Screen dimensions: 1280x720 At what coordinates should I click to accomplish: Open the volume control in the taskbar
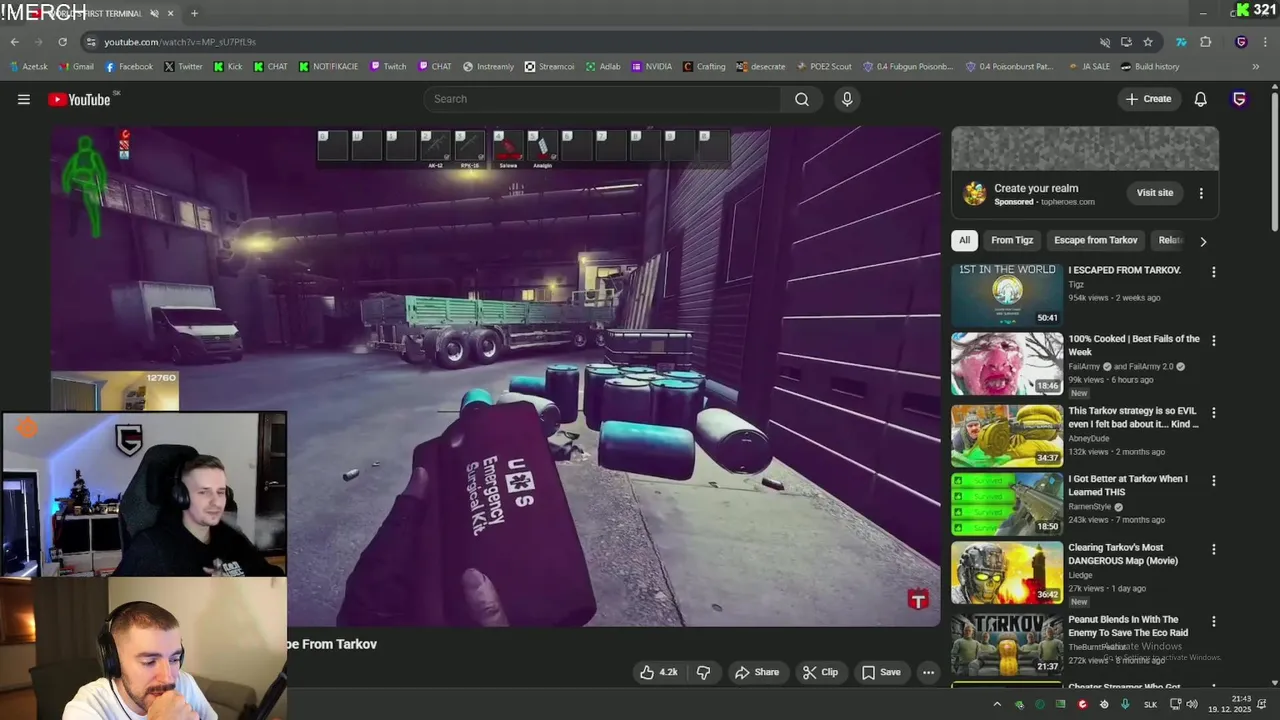coord(1192,704)
